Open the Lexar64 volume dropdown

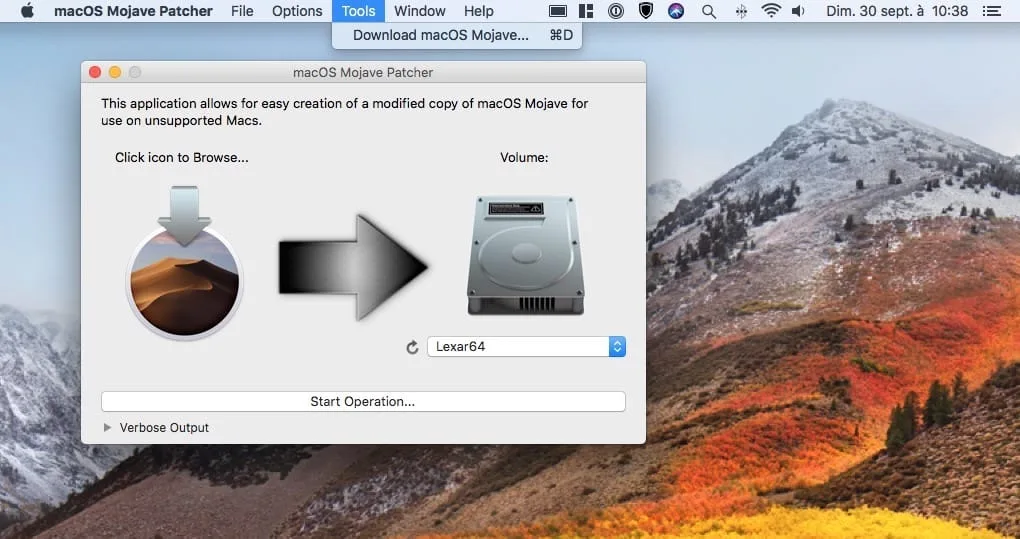[x=526, y=347]
